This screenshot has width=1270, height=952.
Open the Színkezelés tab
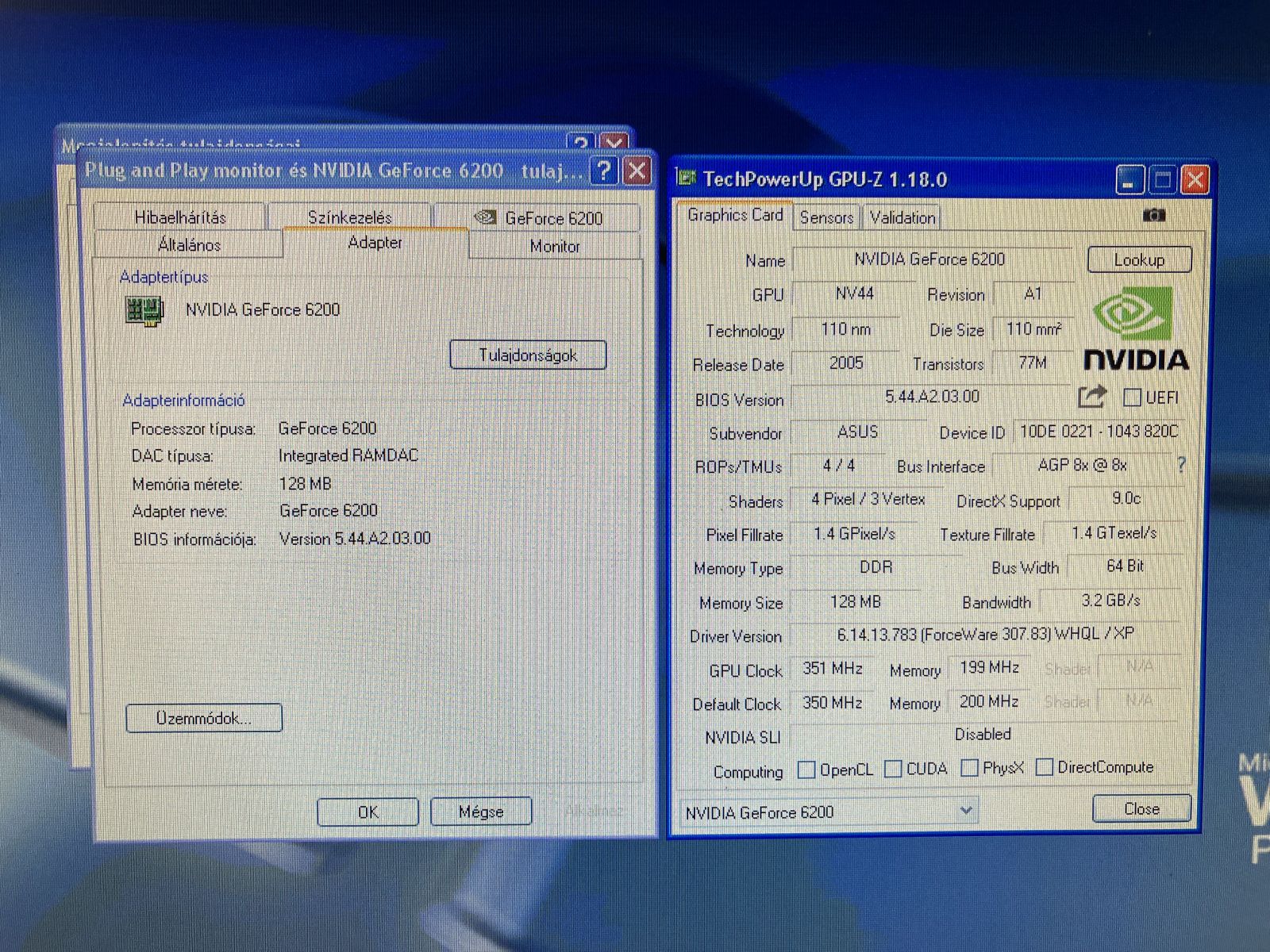(350, 217)
